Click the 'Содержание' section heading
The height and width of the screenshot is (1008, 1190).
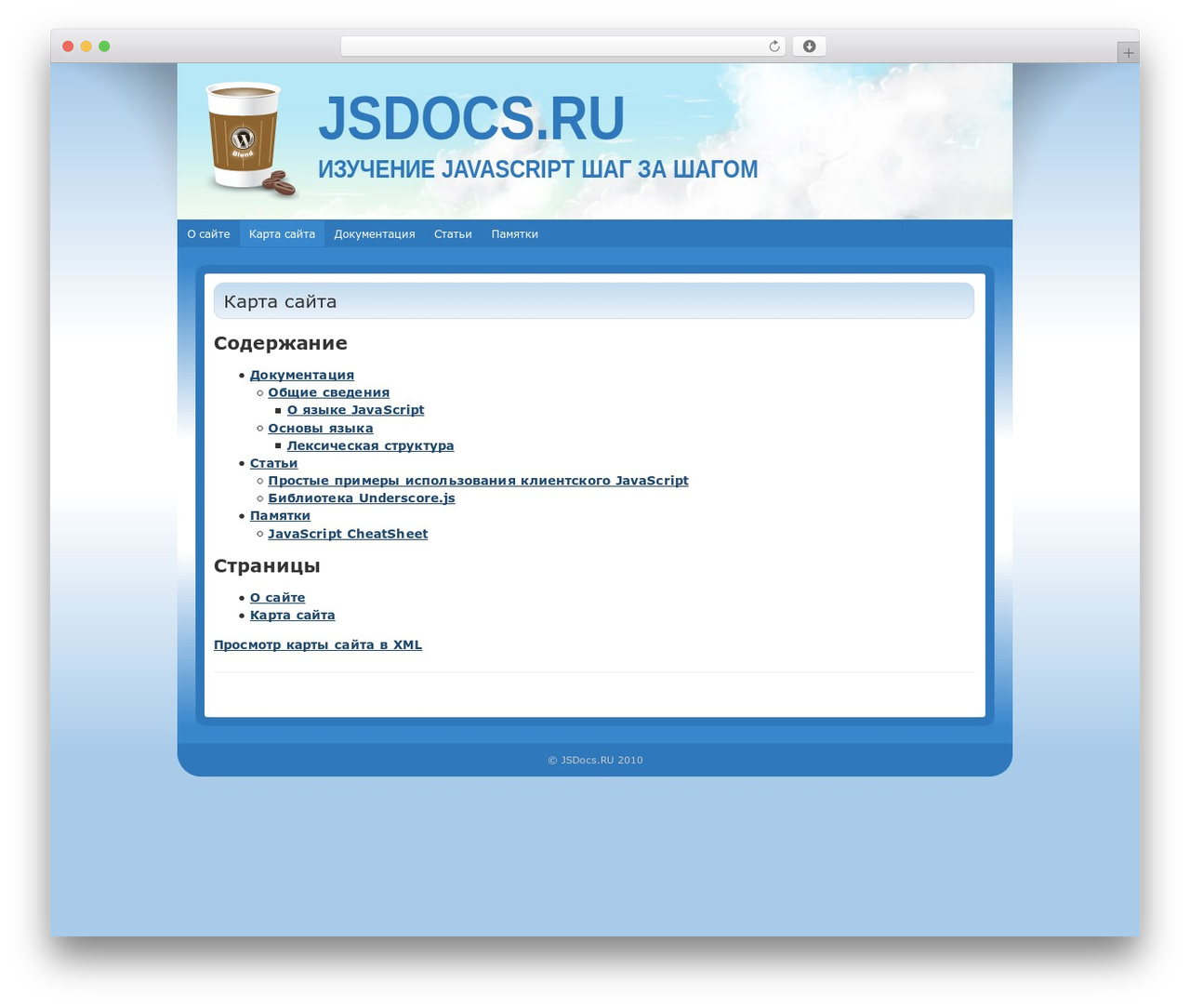click(x=281, y=343)
